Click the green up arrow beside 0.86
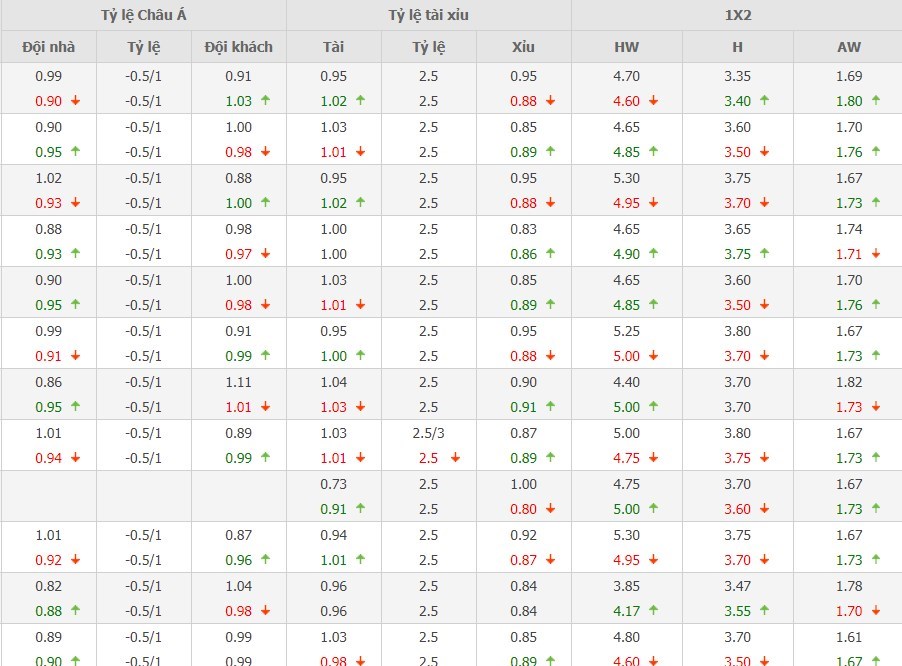The height and width of the screenshot is (666, 902). (551, 254)
